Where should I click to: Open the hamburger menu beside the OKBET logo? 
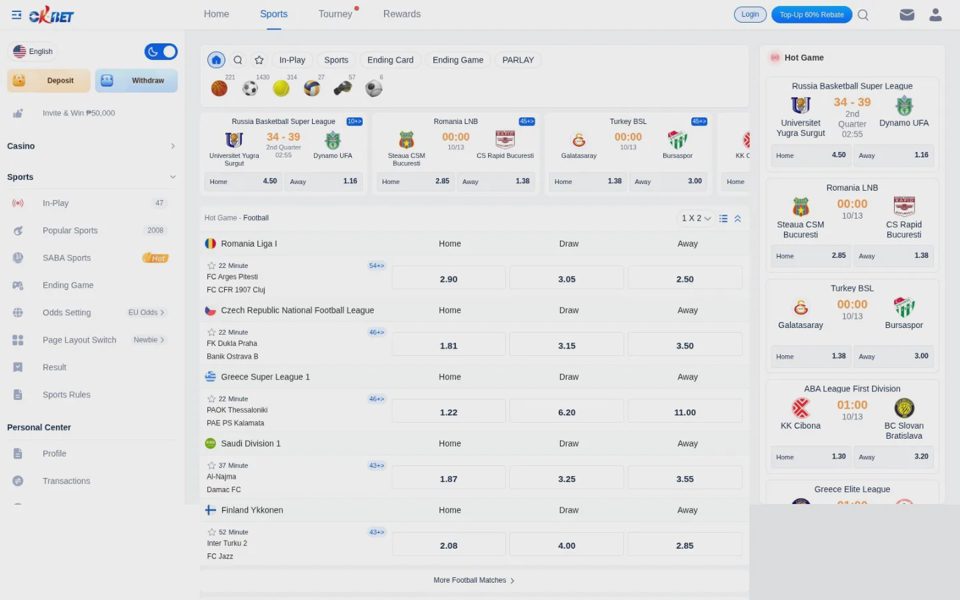[x=17, y=15]
